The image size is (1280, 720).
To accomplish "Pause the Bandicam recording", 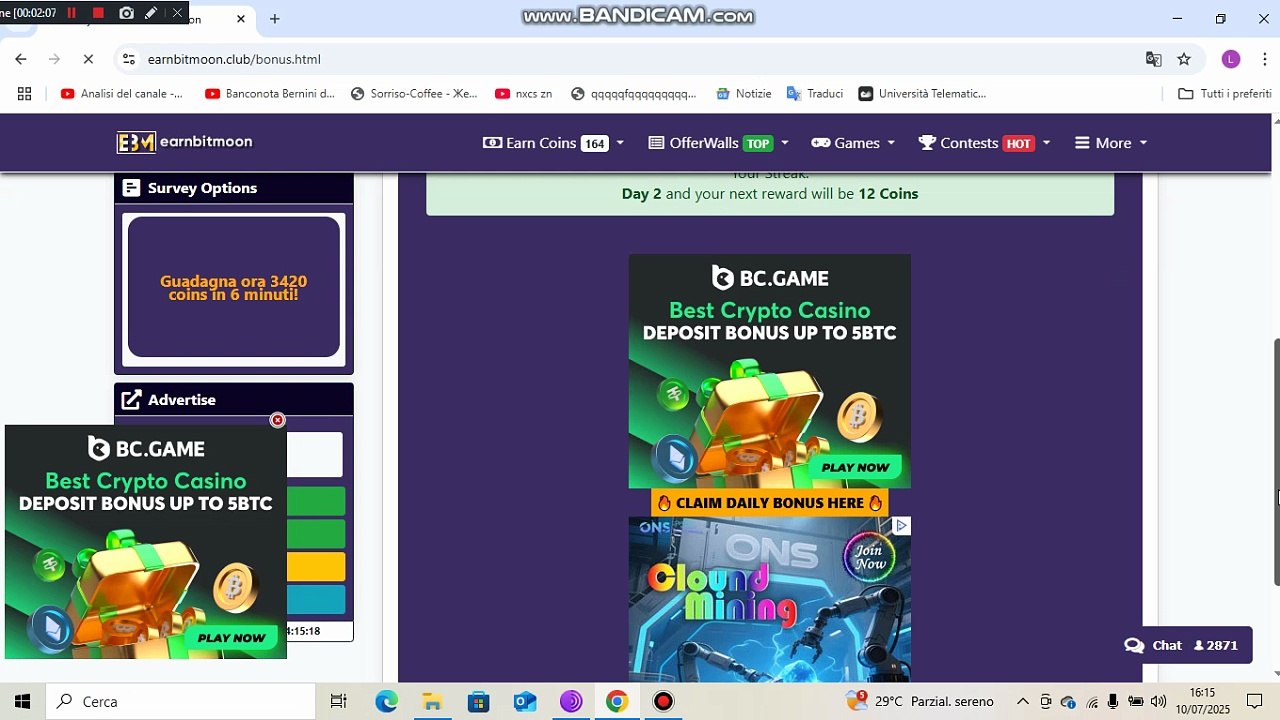I will point(71,13).
